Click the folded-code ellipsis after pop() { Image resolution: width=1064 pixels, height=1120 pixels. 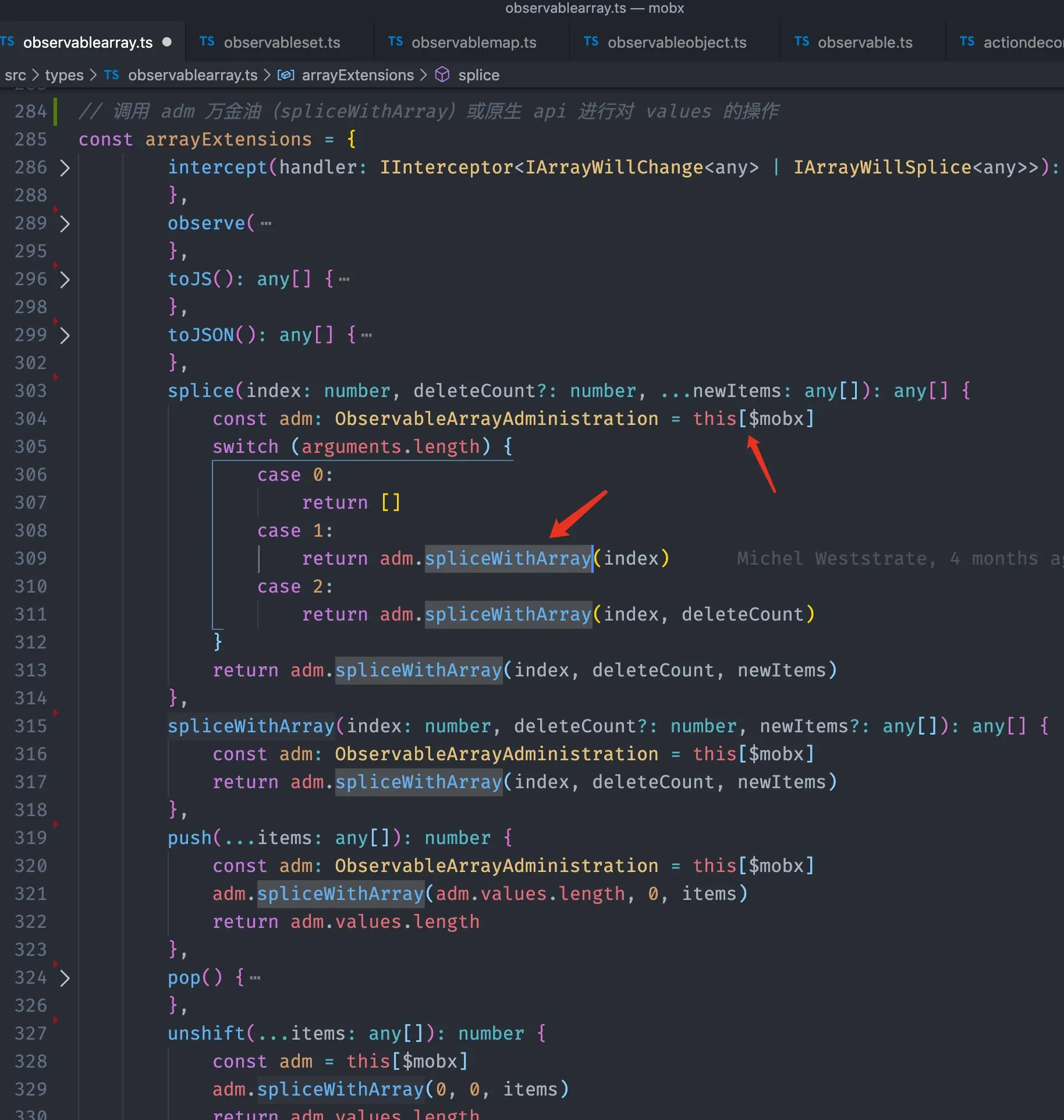[x=254, y=978]
